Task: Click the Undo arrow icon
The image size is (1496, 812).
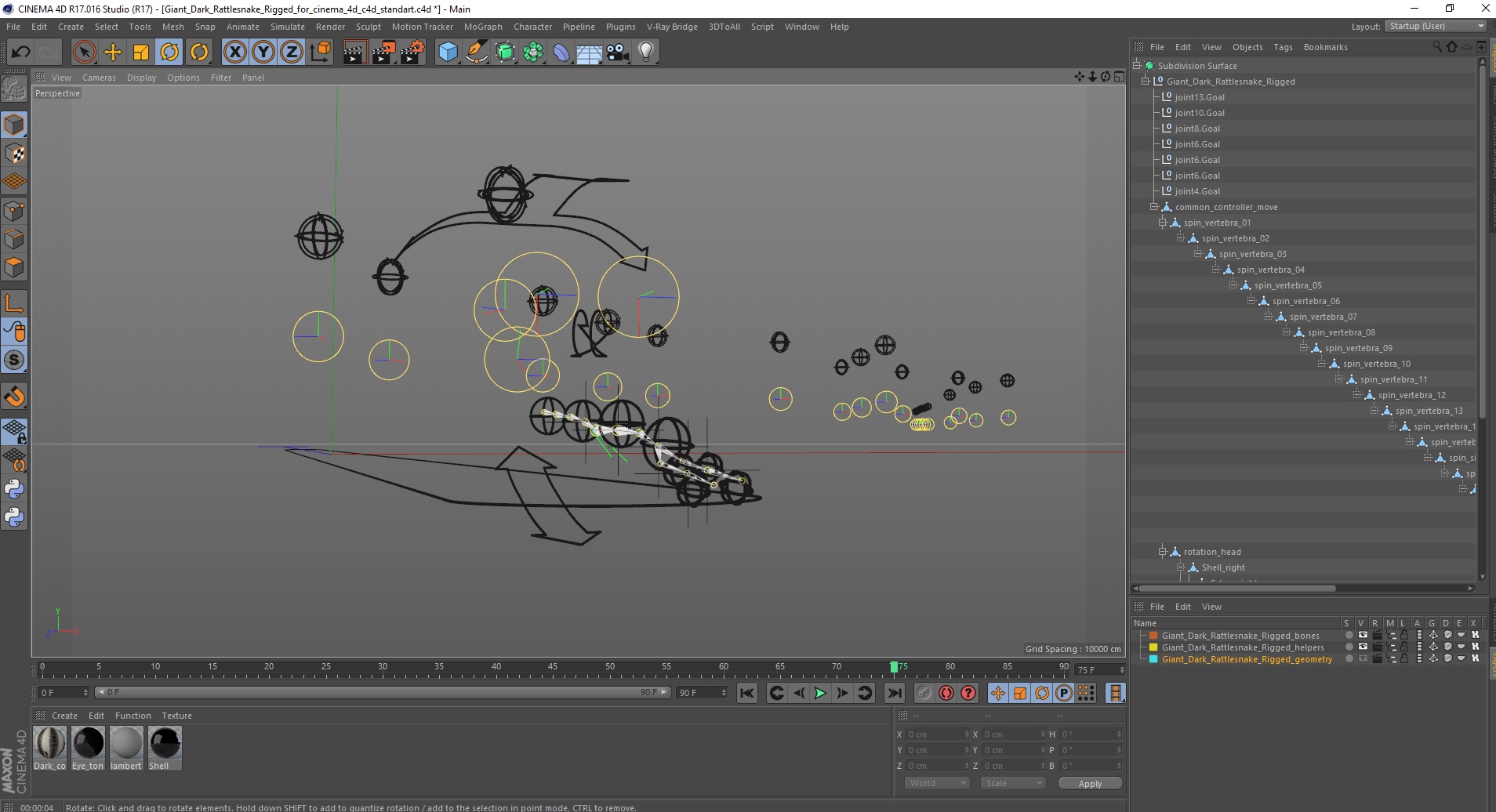Action: click(x=21, y=53)
